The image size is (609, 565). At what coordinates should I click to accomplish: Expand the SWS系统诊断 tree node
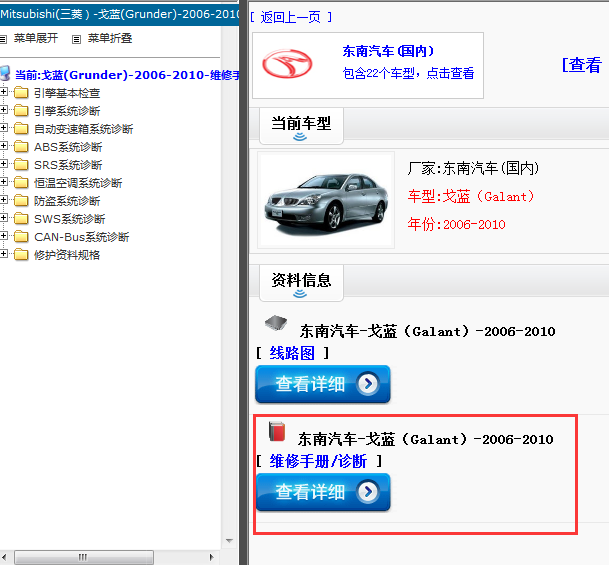coord(3,217)
